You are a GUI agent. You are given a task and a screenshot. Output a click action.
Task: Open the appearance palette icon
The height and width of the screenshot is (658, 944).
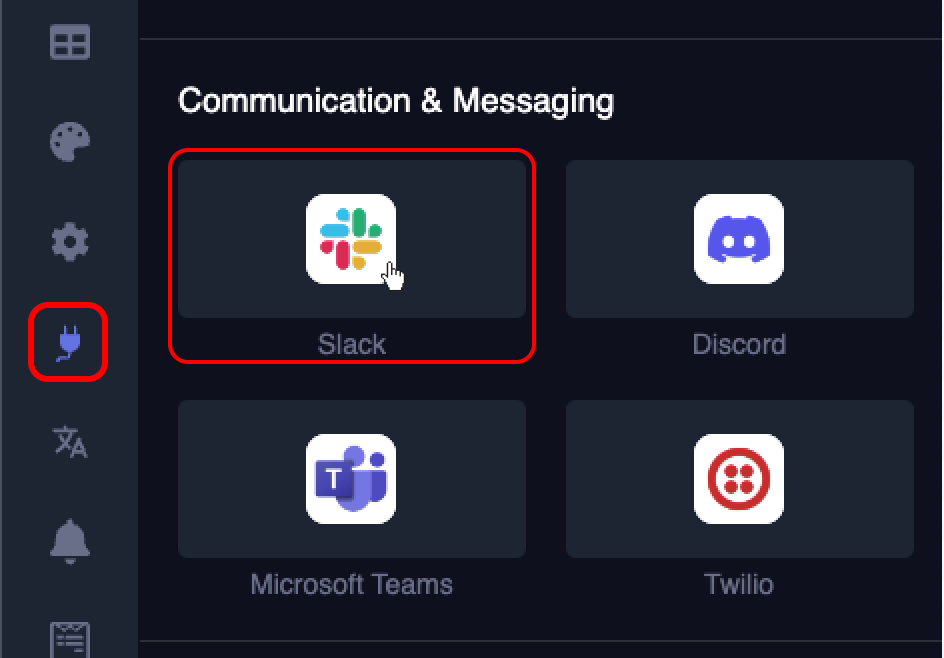[x=70, y=142]
